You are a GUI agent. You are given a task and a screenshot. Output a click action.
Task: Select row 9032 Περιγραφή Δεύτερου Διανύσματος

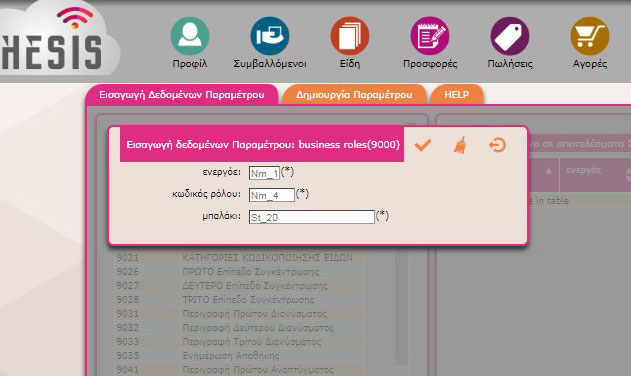239,328
